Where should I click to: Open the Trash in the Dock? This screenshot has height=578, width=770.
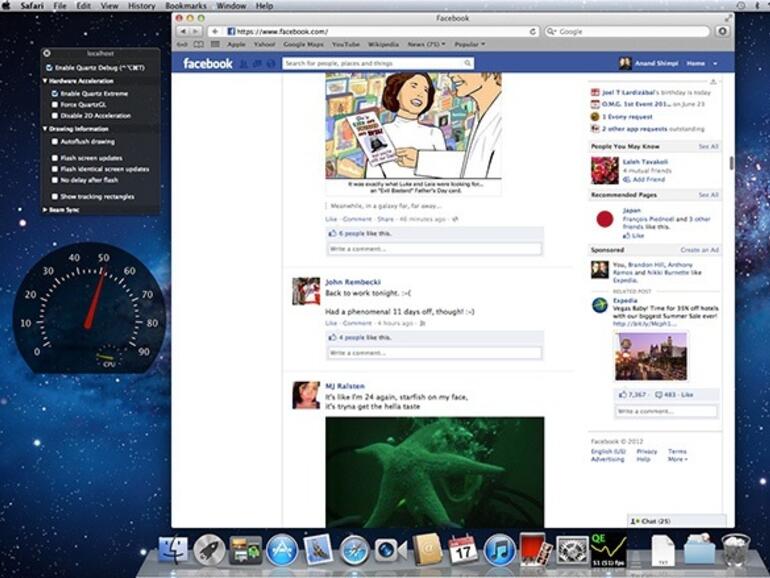coord(735,550)
